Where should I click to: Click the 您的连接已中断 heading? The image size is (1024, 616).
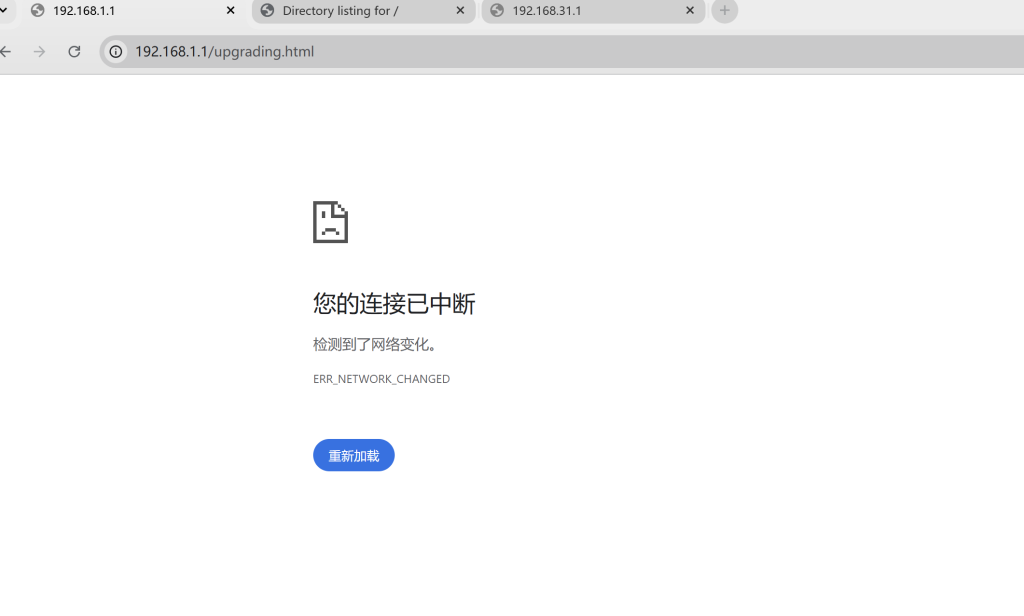point(394,304)
